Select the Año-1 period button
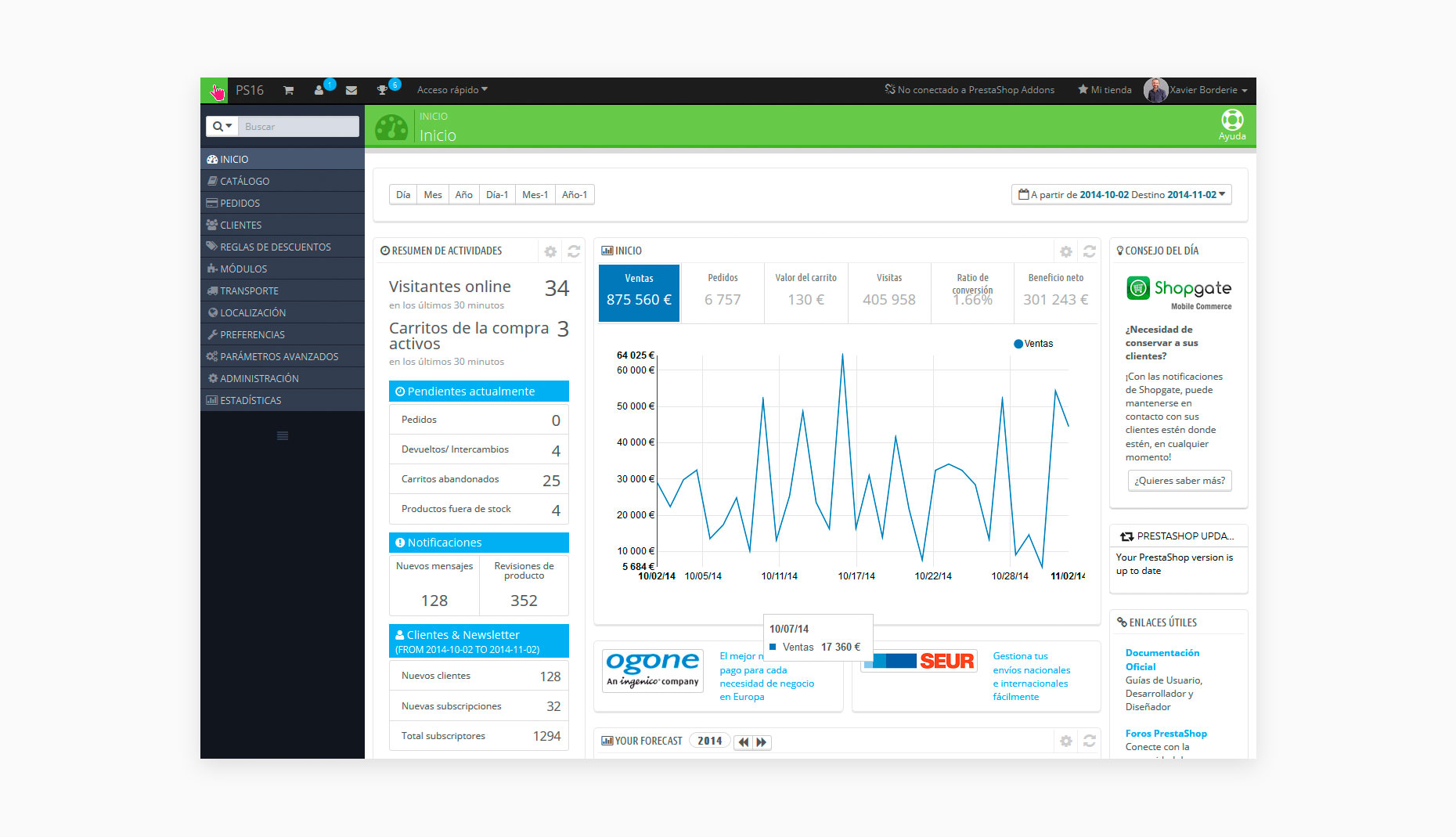Image resolution: width=1456 pixels, height=837 pixels. pyautogui.click(x=575, y=195)
